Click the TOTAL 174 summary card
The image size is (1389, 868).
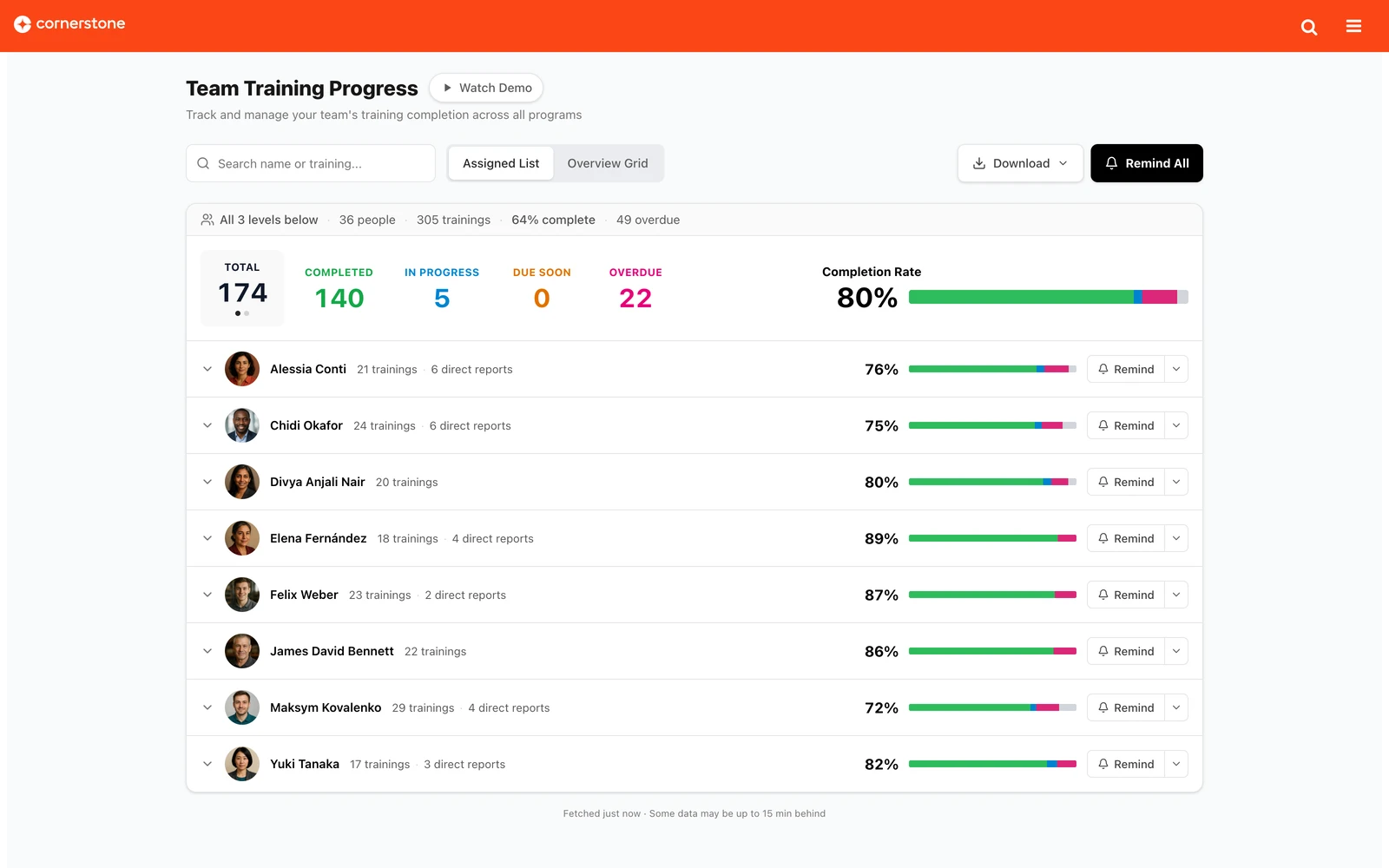(x=242, y=288)
